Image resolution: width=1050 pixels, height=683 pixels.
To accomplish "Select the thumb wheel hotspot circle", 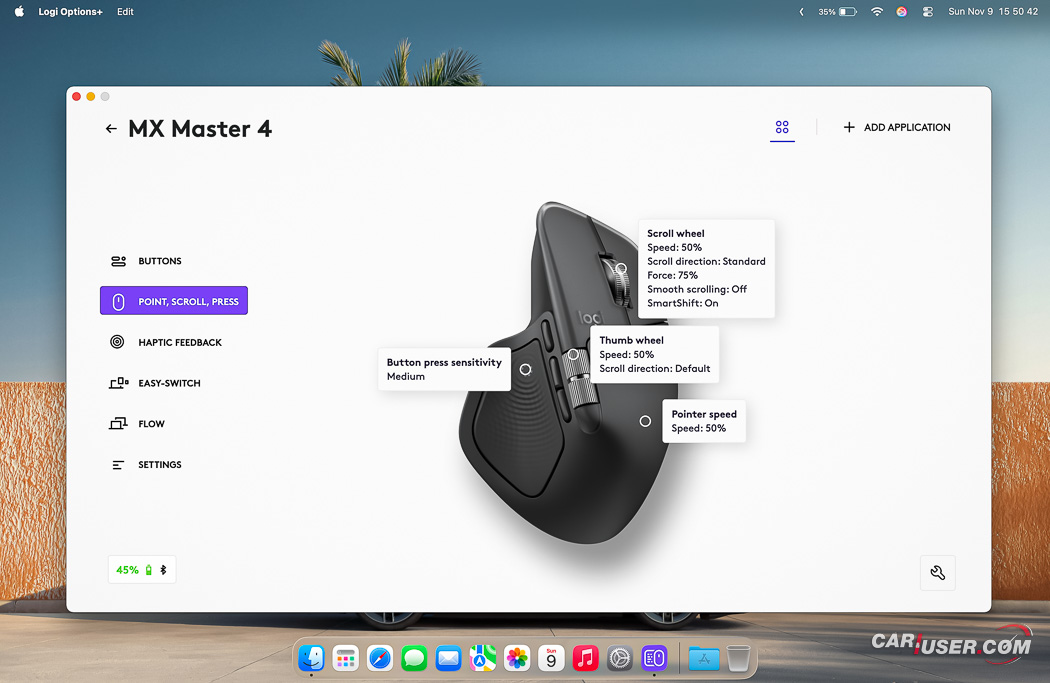I will pos(573,354).
